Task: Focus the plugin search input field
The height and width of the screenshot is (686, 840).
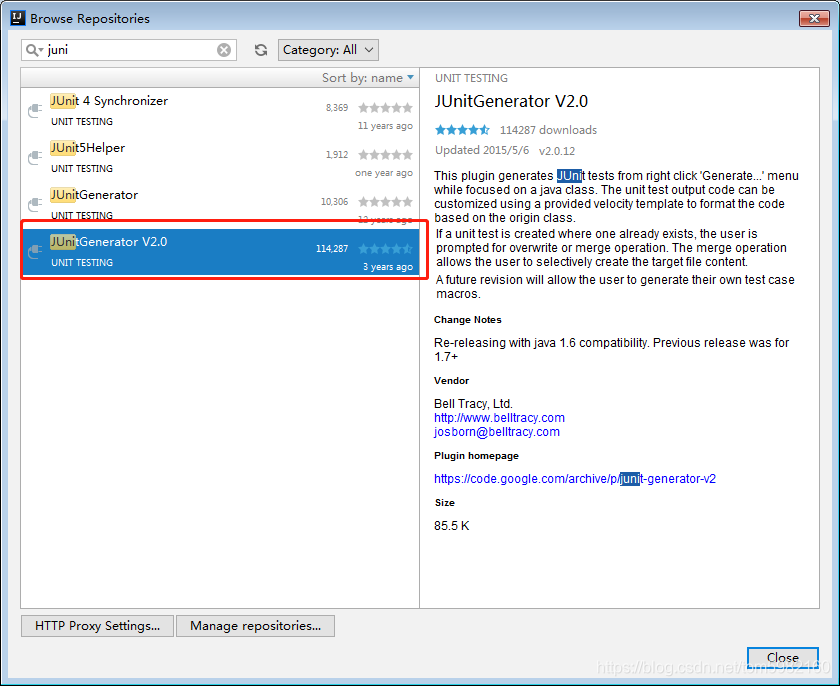Action: point(131,50)
